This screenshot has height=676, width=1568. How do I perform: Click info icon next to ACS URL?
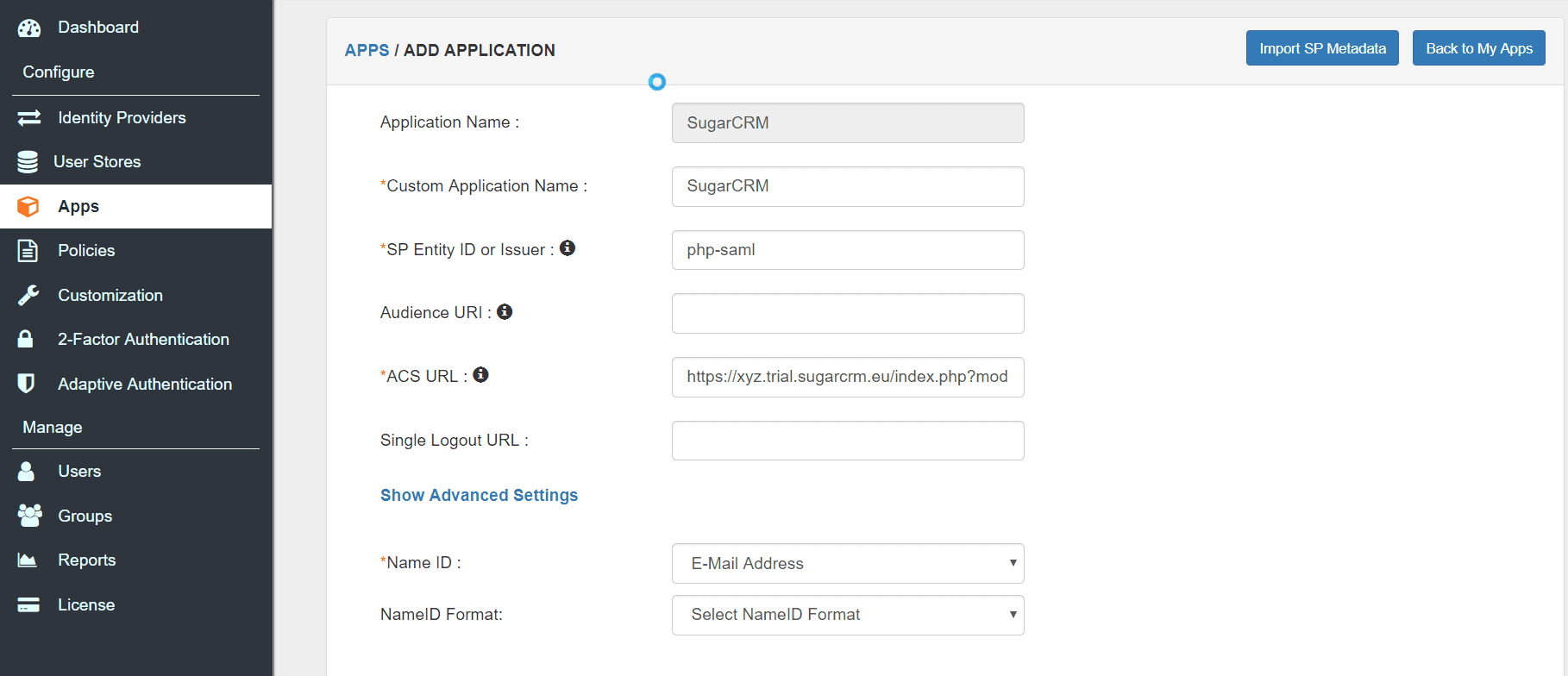pos(481,374)
